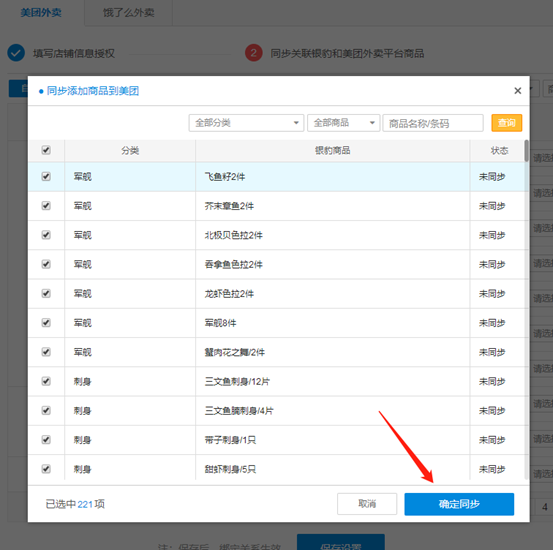Select the 芥末章鱼2件 product cell
Viewport: 553px width, 550px height.
tap(333, 206)
